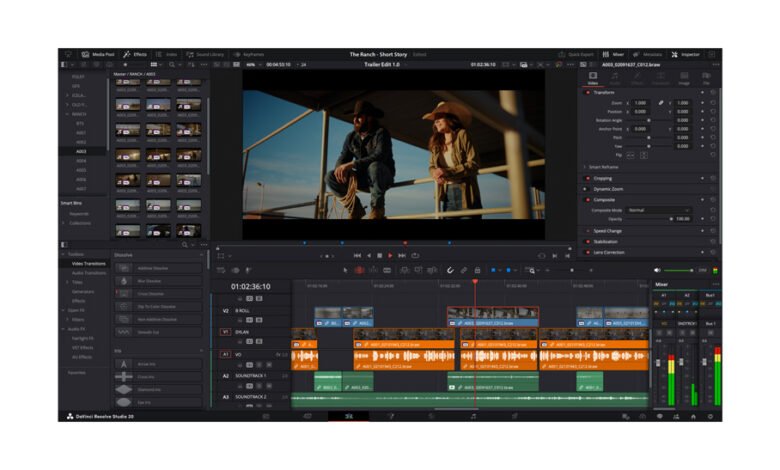Open the Media Pool panel
This screenshot has height=470, width=780.
(98, 54)
